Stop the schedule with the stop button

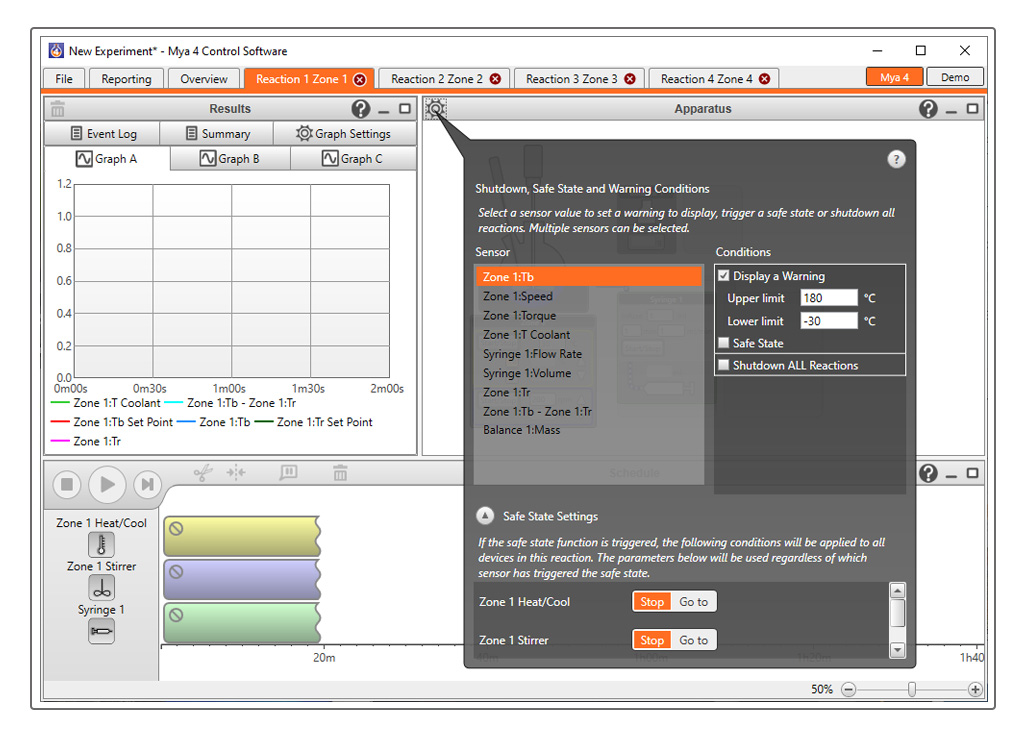pyautogui.click(x=66, y=484)
